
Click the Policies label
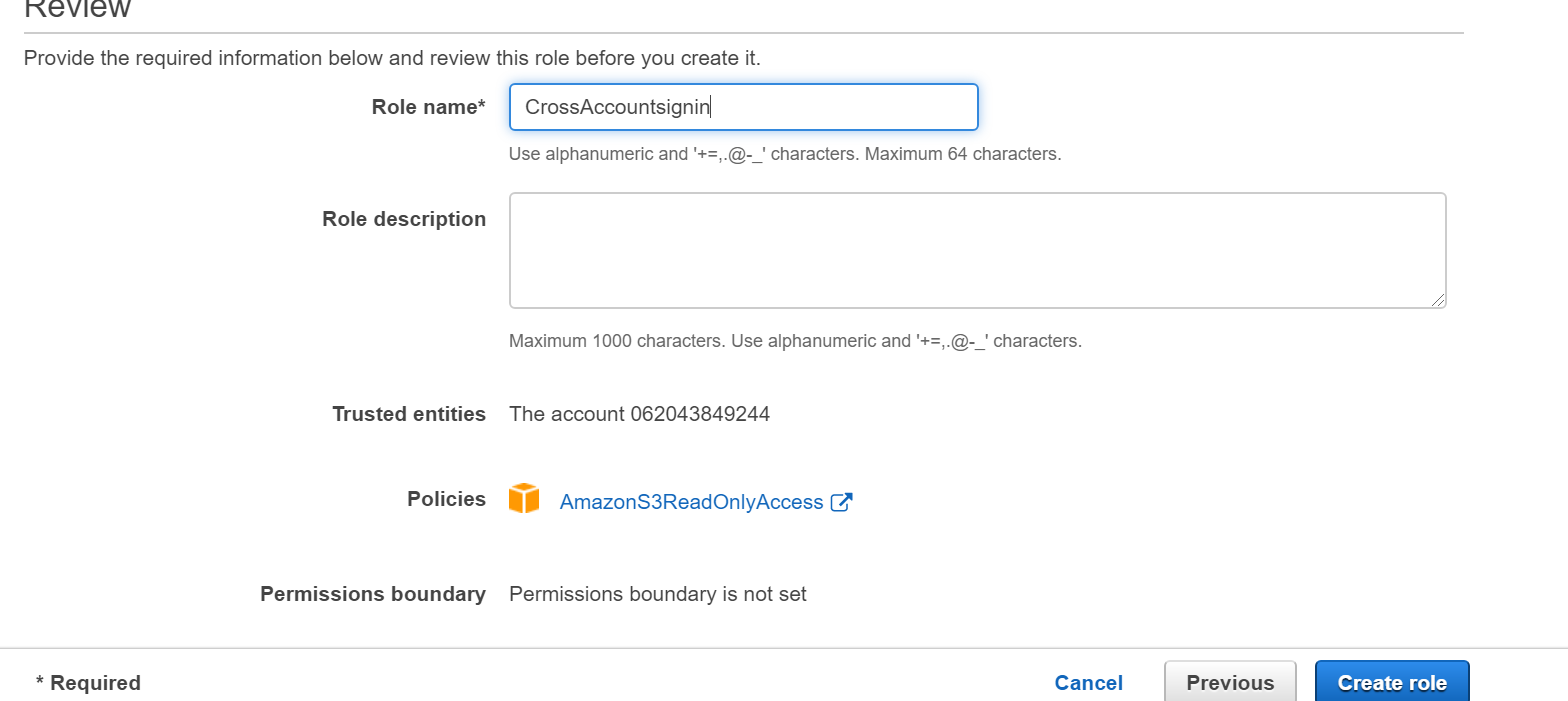coord(446,499)
